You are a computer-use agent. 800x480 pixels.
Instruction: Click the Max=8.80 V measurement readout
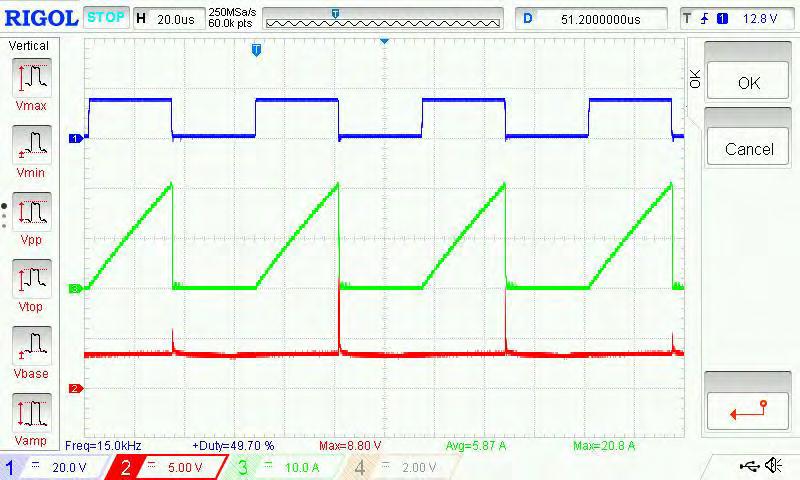(350, 445)
